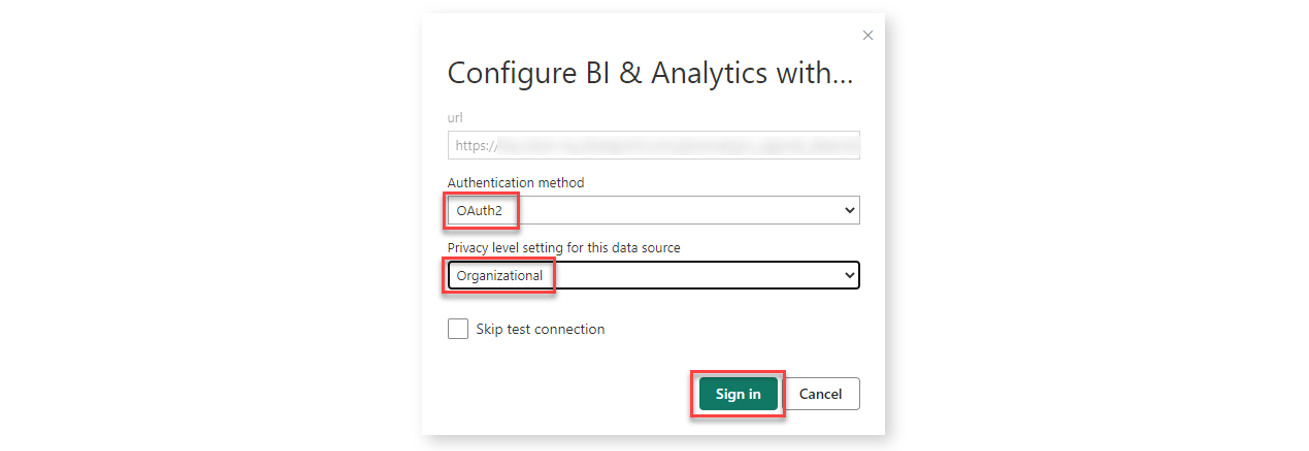Open the Authentication method dropdown

tap(654, 210)
